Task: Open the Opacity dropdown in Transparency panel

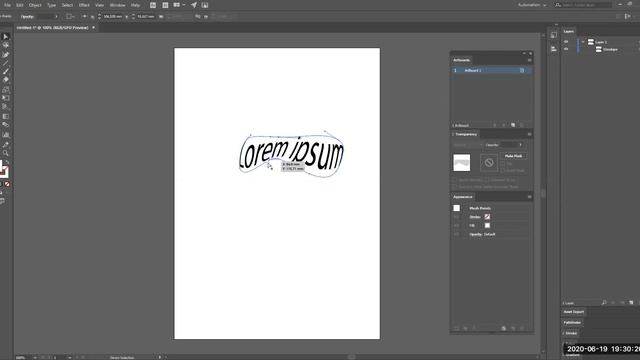Action: point(520,145)
